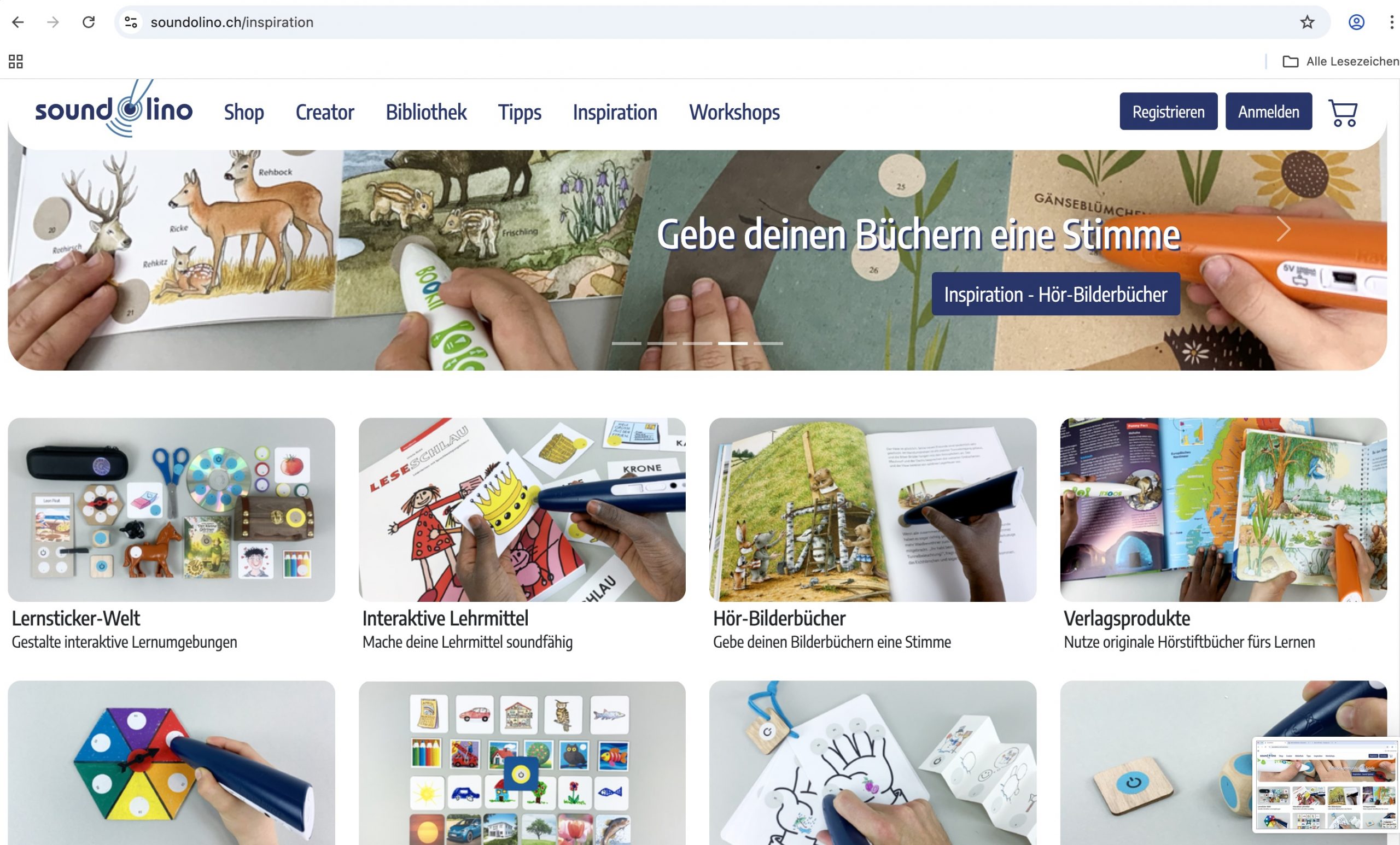
Task: Select the active fourth carousel indicator
Action: click(x=732, y=343)
